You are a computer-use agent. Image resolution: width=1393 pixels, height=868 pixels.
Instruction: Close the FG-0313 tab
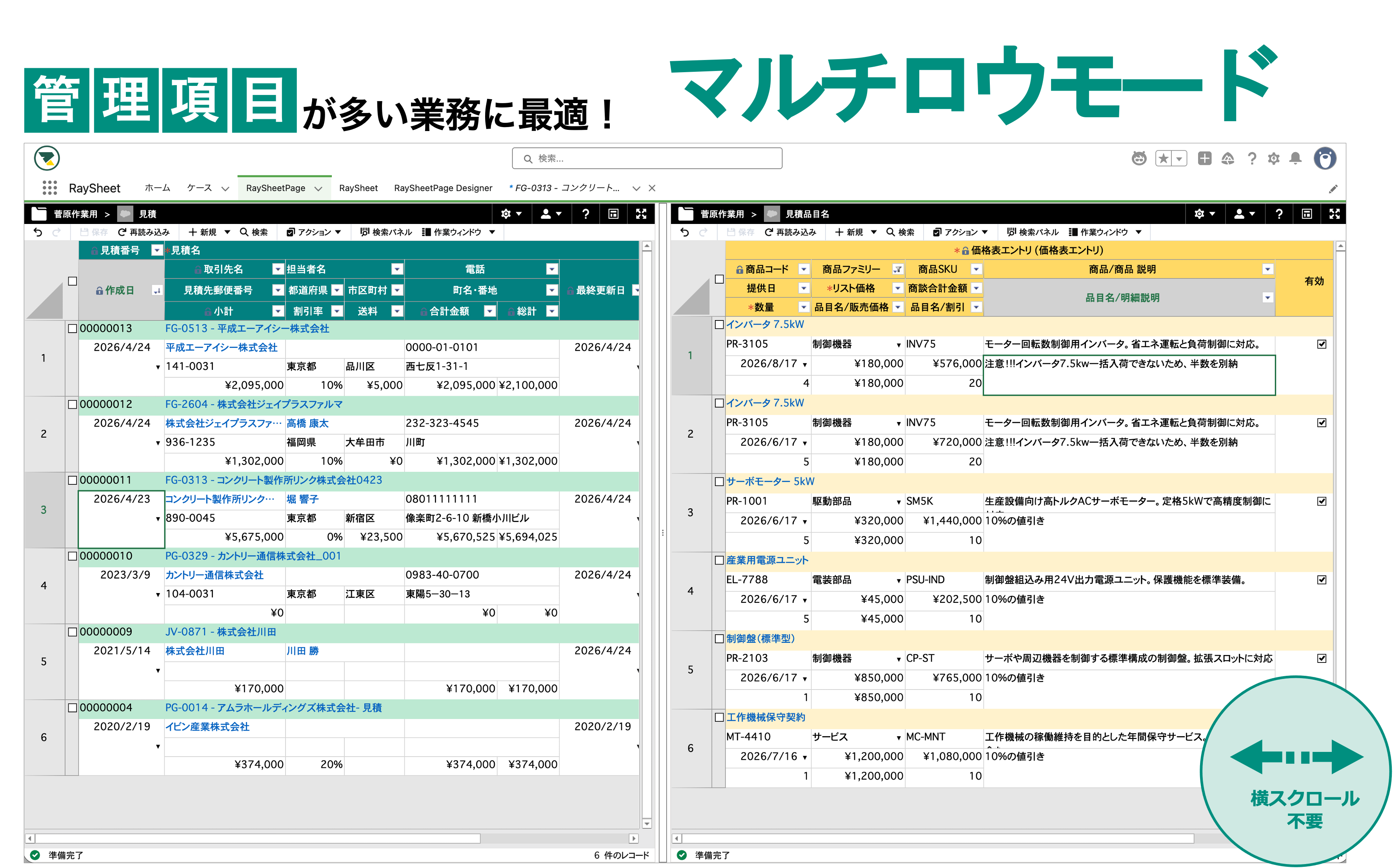652,188
